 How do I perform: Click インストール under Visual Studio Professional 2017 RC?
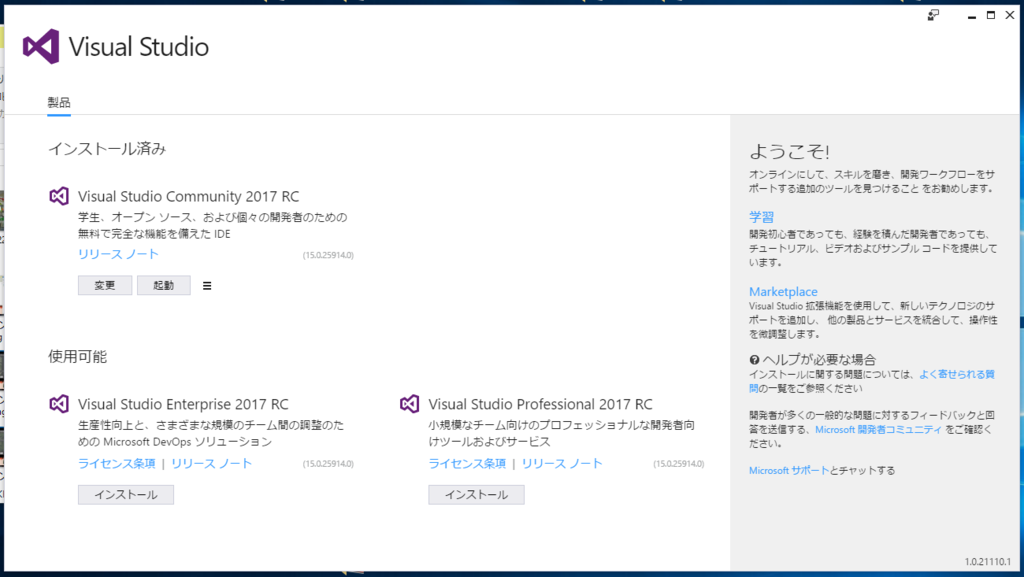click(x=476, y=494)
